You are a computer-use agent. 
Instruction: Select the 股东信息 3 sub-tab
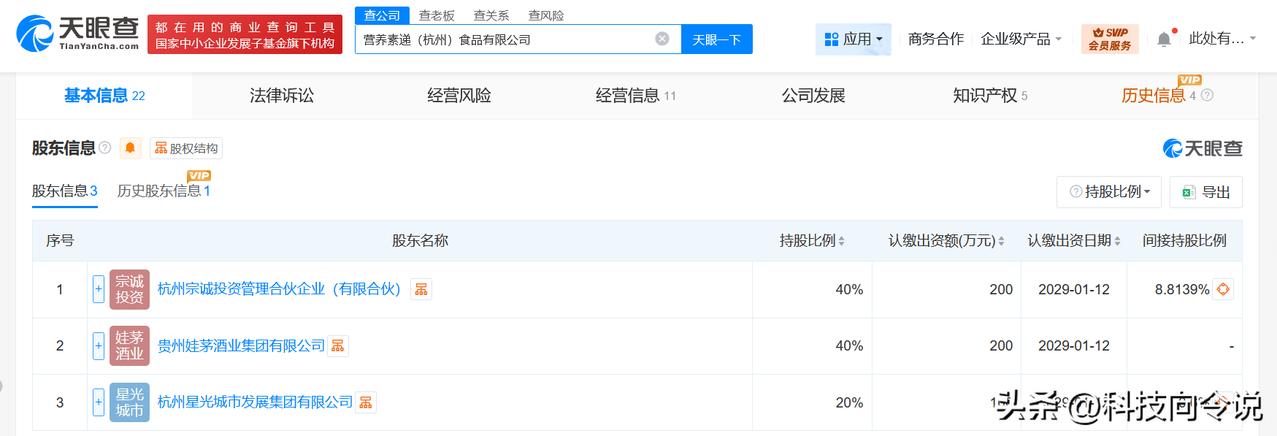[65, 191]
